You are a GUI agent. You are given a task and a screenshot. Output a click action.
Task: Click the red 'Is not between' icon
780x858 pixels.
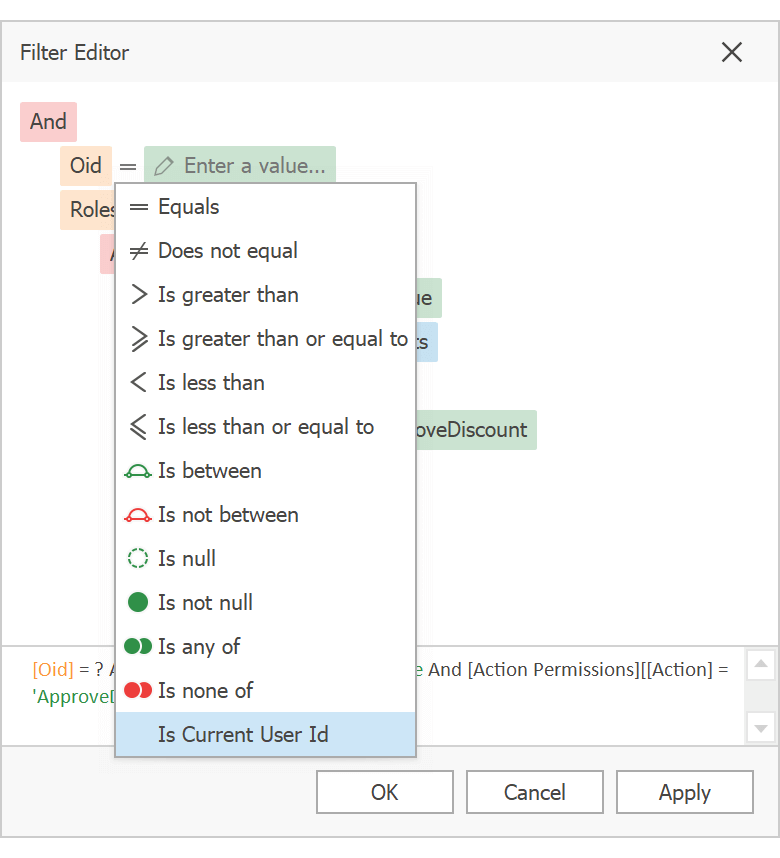click(x=136, y=514)
